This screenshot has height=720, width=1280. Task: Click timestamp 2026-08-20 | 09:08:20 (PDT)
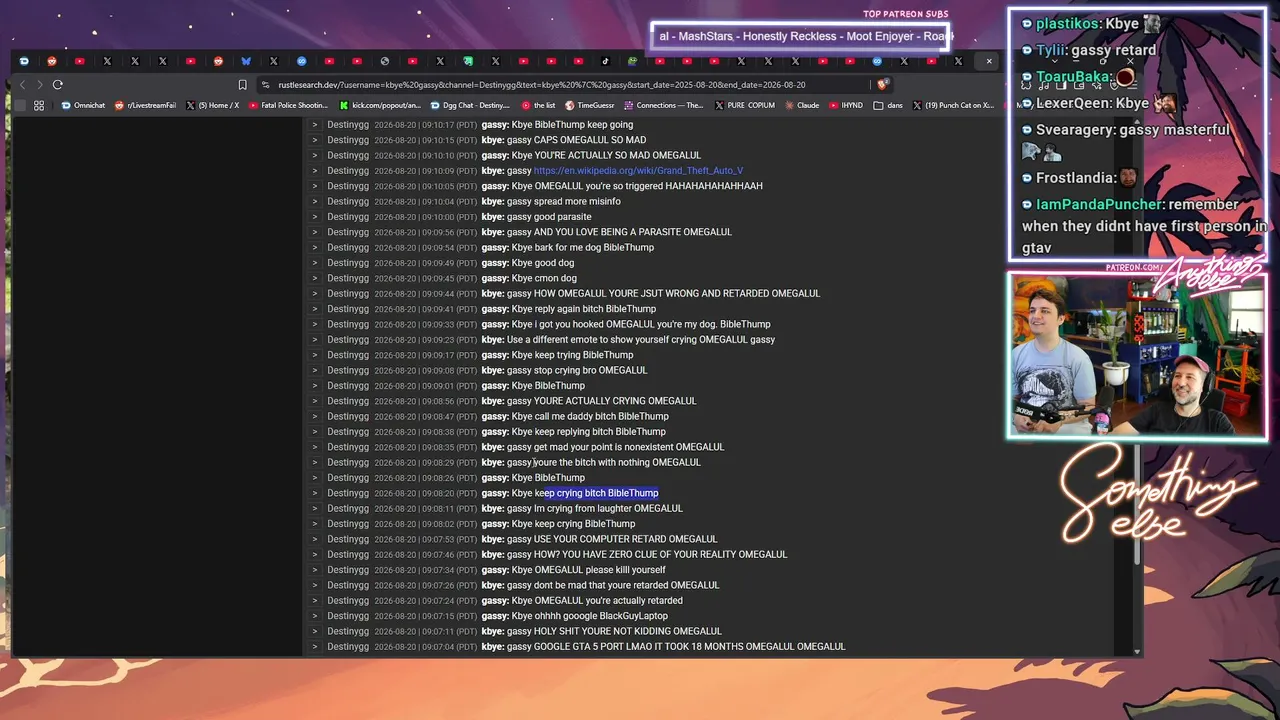(x=425, y=493)
